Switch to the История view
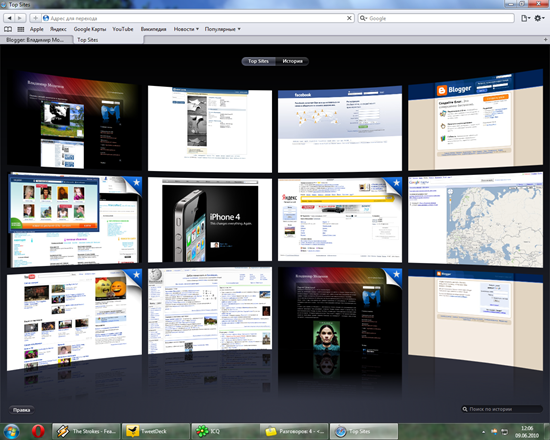The image size is (550, 440). click(x=292, y=61)
